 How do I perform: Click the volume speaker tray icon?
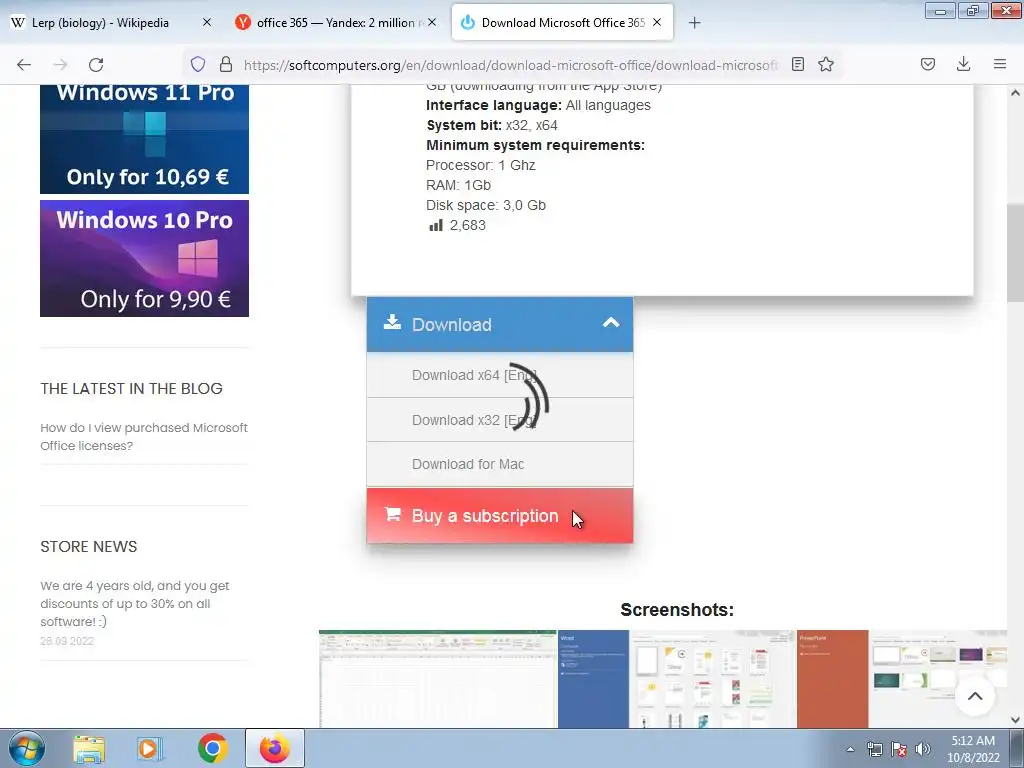(923, 749)
